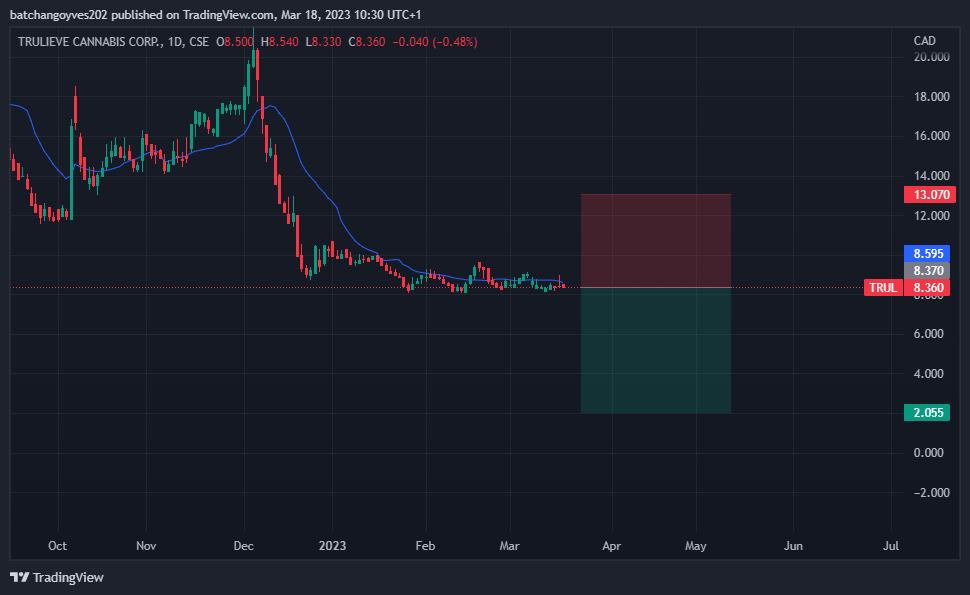Image resolution: width=970 pixels, height=595 pixels.
Task: Click the 16.000 price axis label
Action: tap(931, 136)
